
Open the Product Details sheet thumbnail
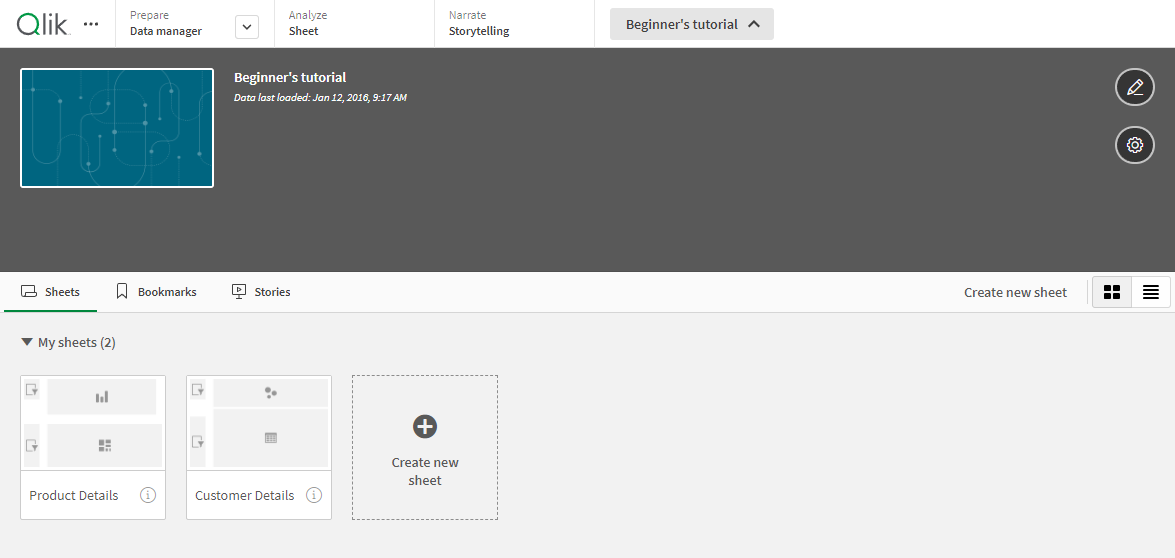93,424
